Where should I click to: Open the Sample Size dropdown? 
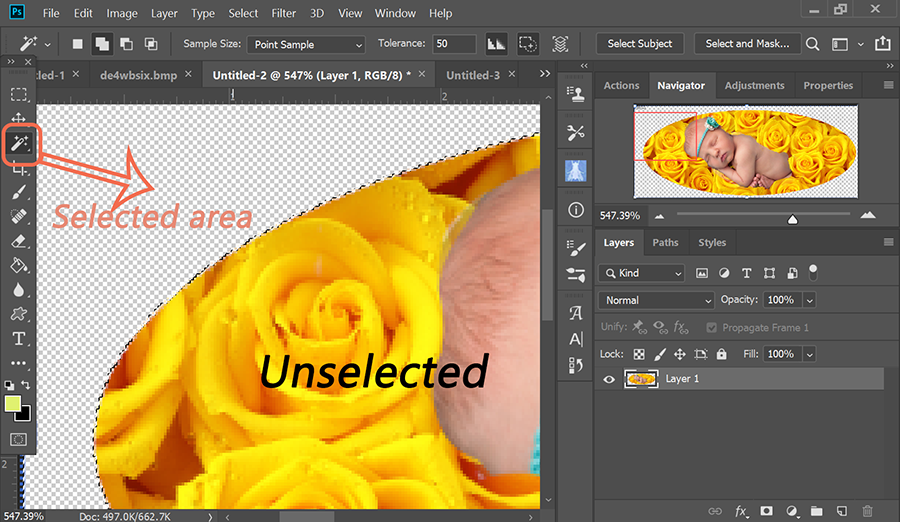point(307,45)
